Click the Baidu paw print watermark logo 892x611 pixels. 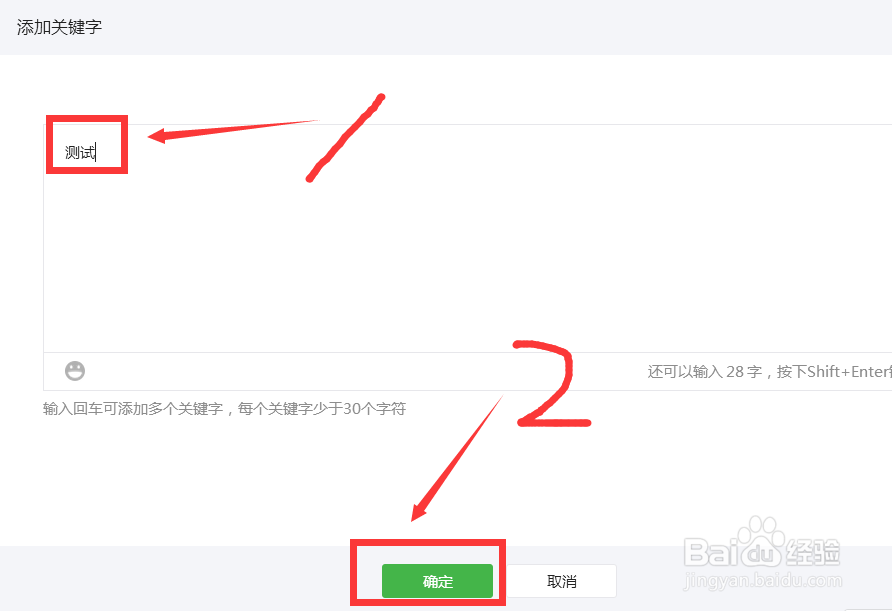[x=761, y=539]
